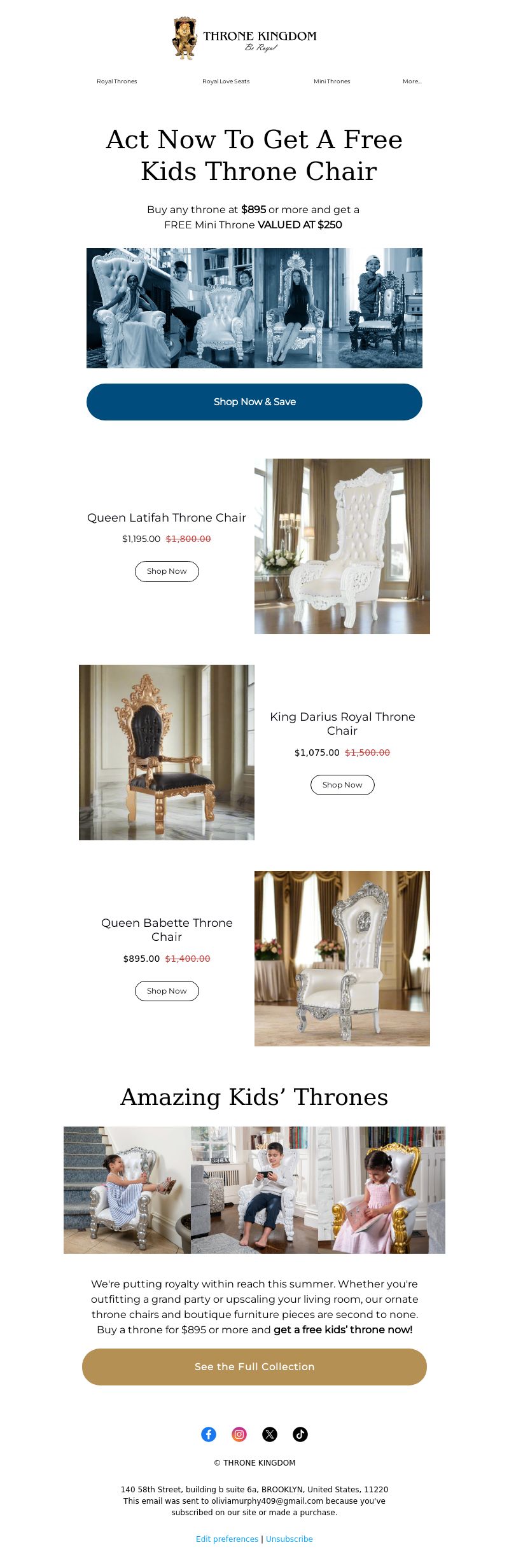Viewport: 509px width, 1568px height.
Task: Open the X (Twitter) social icon
Action: coord(270,1434)
